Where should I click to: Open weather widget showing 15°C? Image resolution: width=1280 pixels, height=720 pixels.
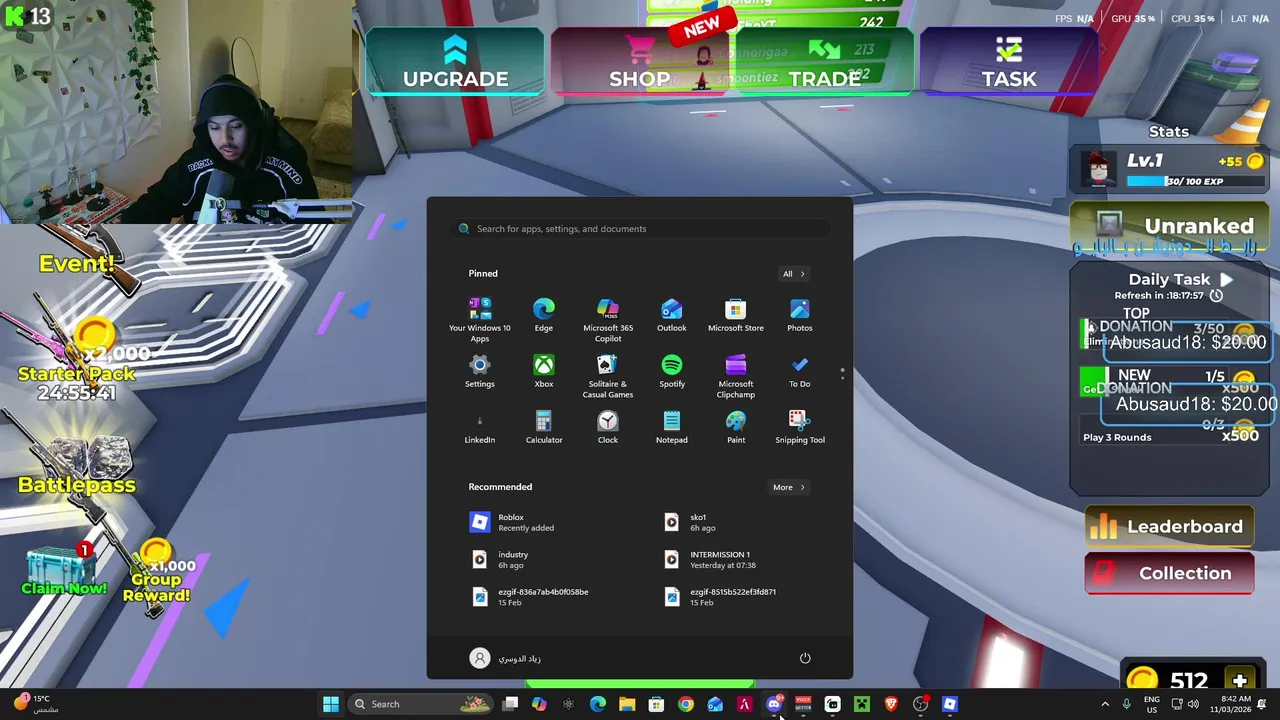(x=34, y=704)
